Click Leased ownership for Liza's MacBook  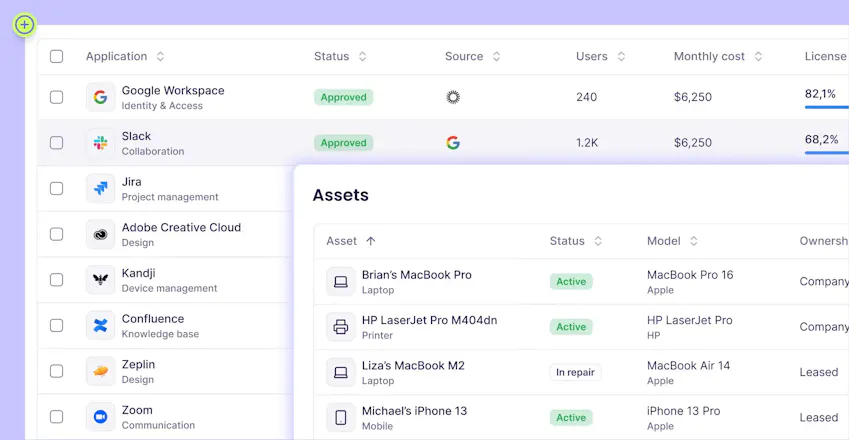point(819,372)
